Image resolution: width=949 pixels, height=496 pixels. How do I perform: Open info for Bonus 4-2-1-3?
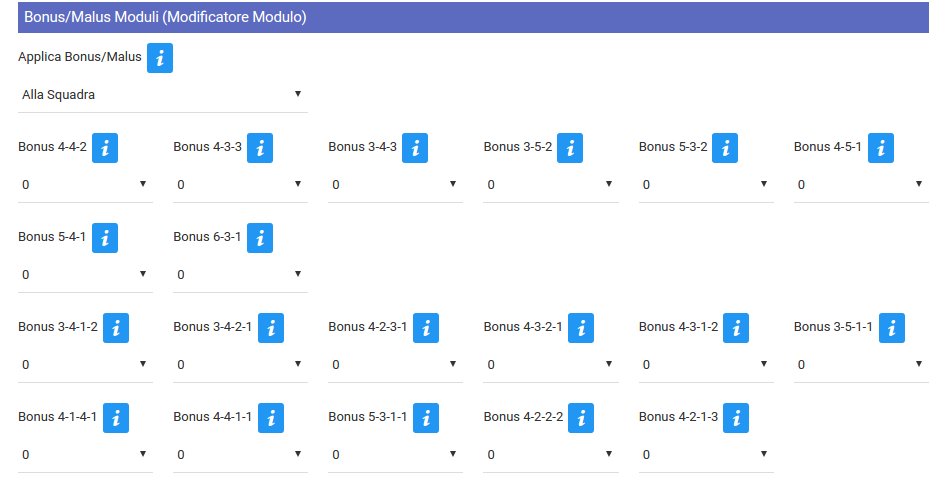point(737,418)
